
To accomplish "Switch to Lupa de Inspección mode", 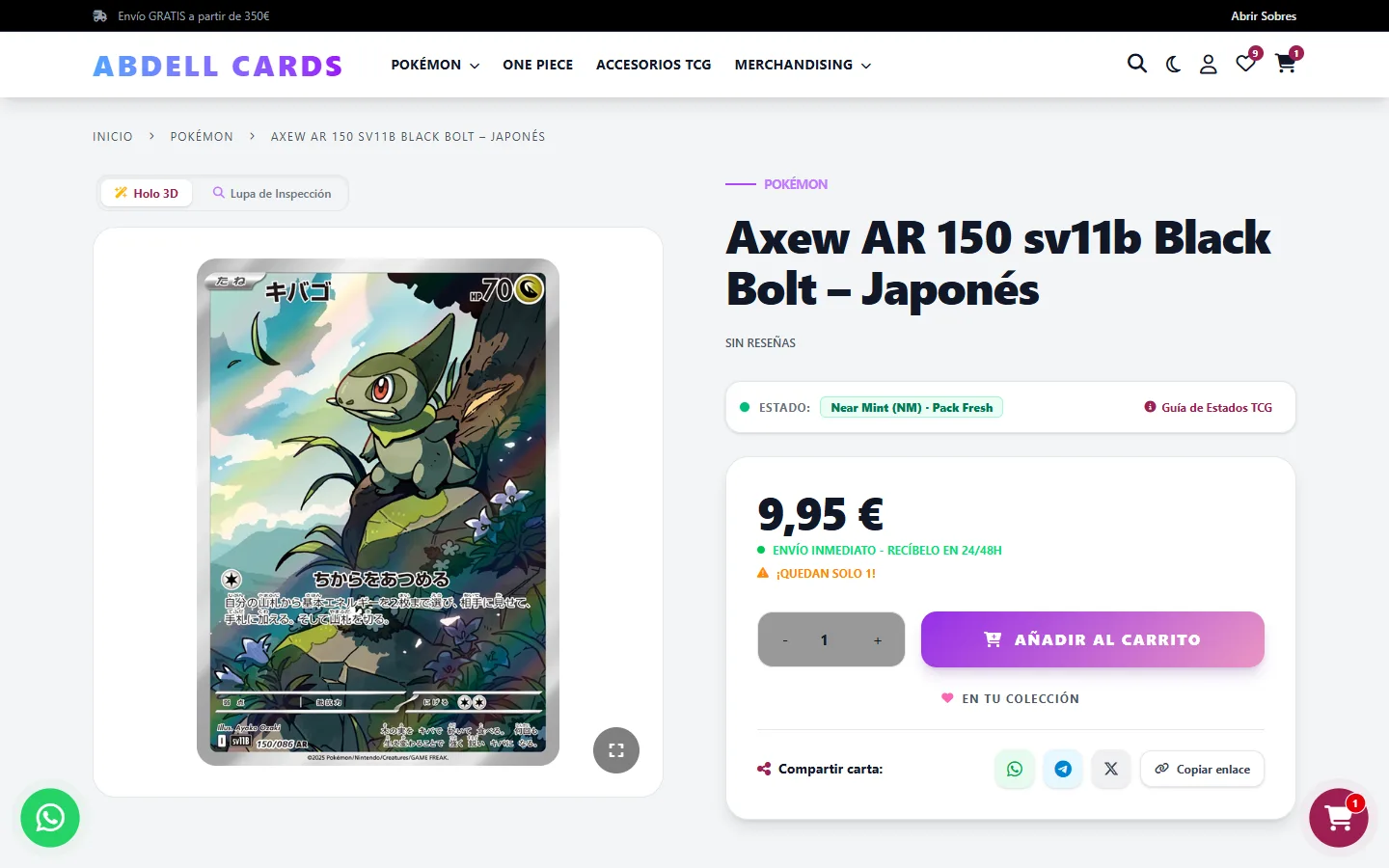I will (272, 193).
